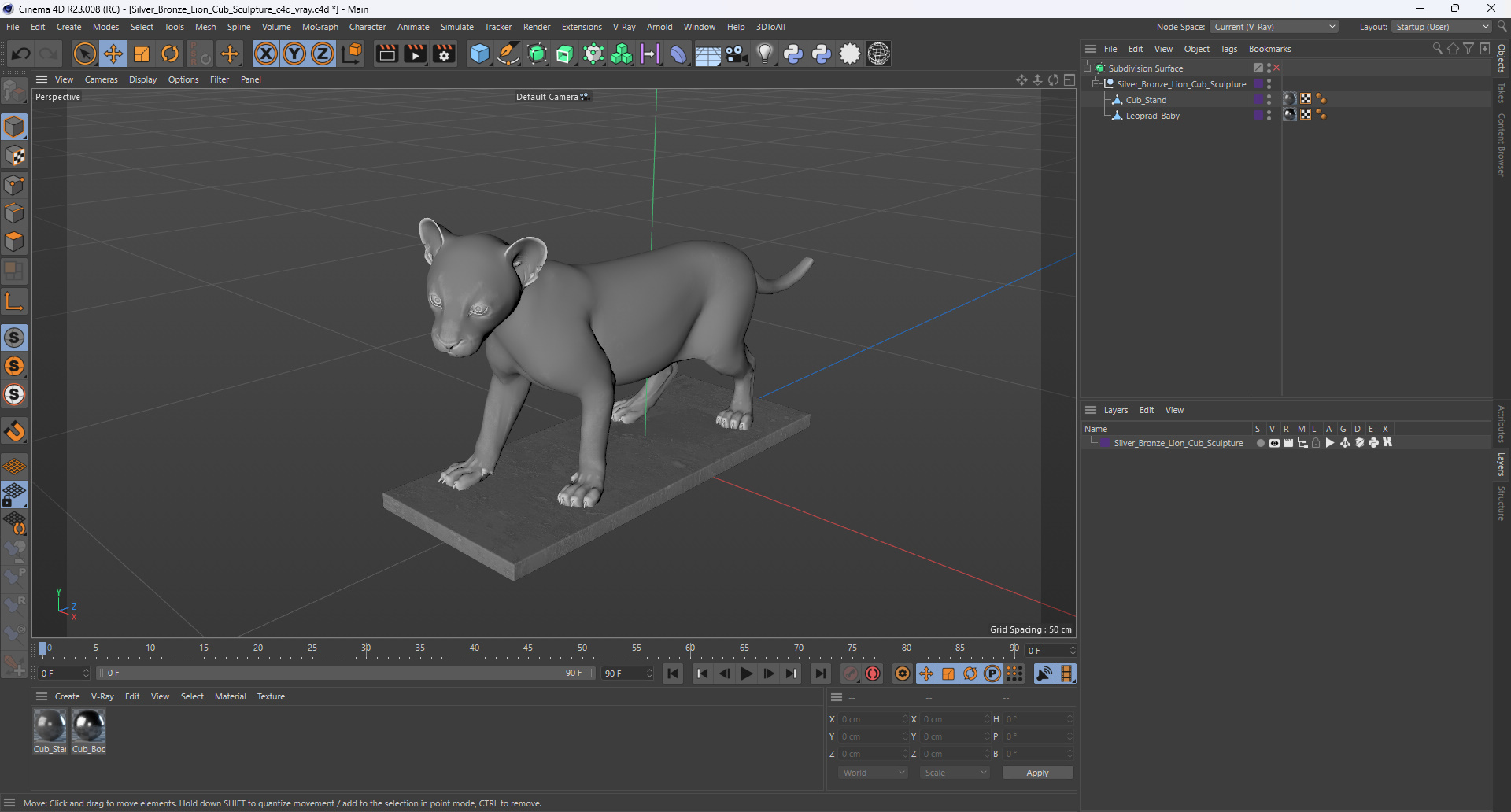Open Edit Render Settings icon
The width and height of the screenshot is (1511, 812).
tap(444, 54)
